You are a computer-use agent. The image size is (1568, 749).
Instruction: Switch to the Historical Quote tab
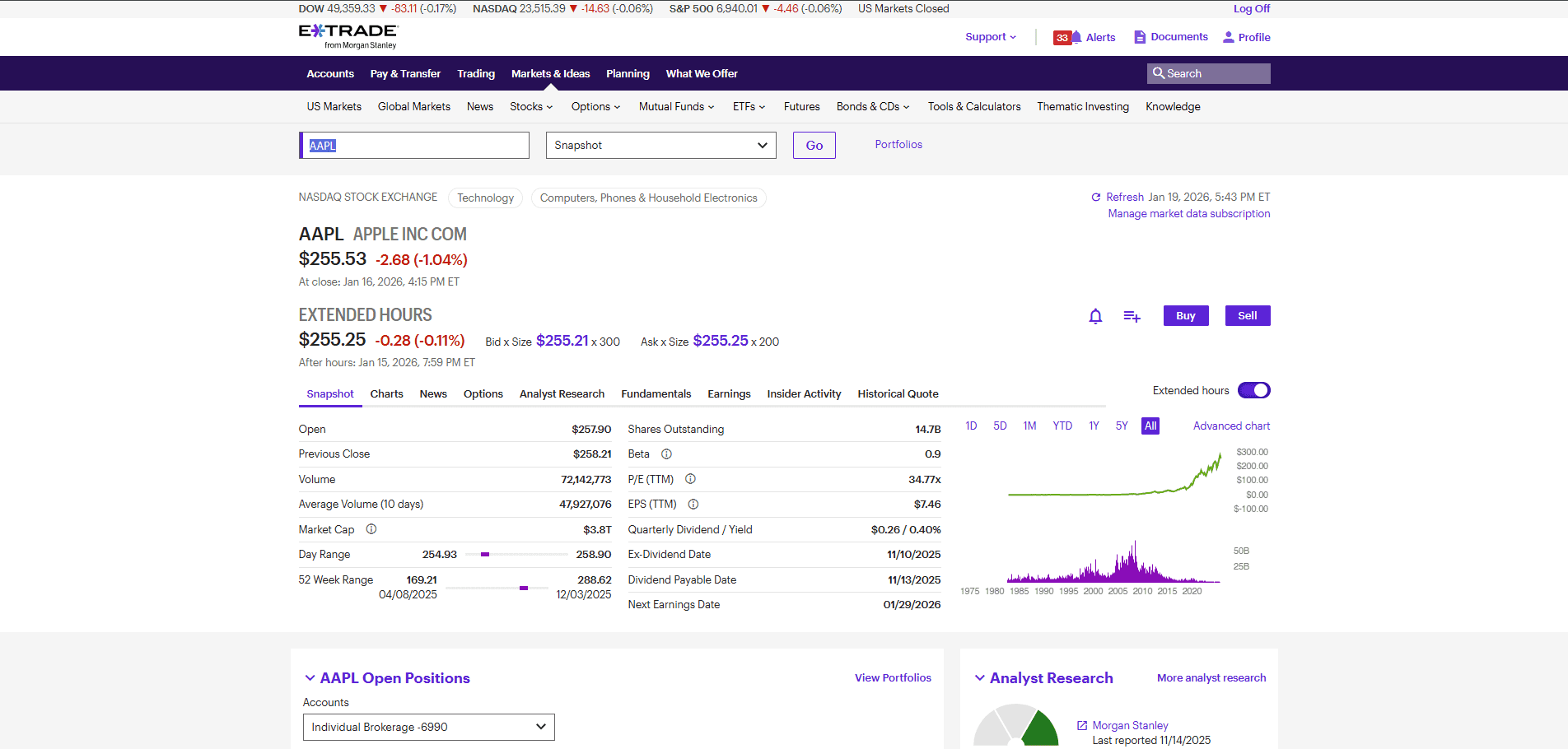pyautogui.click(x=898, y=394)
